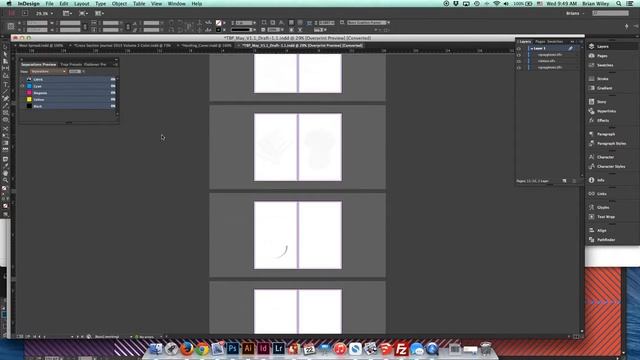Open FileZilla from the Dock
The image size is (640, 360).
[401, 349]
